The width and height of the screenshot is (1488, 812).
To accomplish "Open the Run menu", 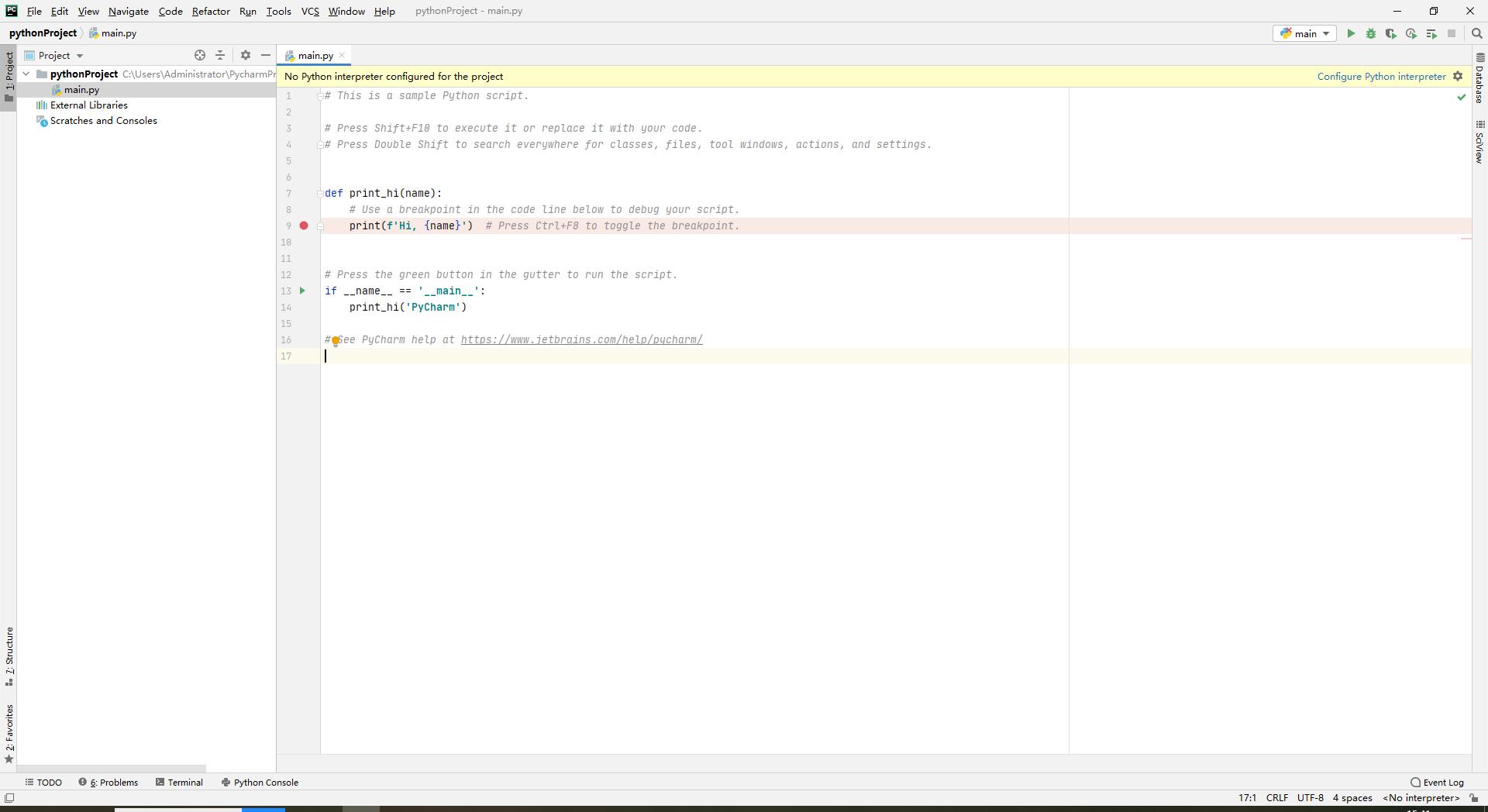I will click(248, 11).
